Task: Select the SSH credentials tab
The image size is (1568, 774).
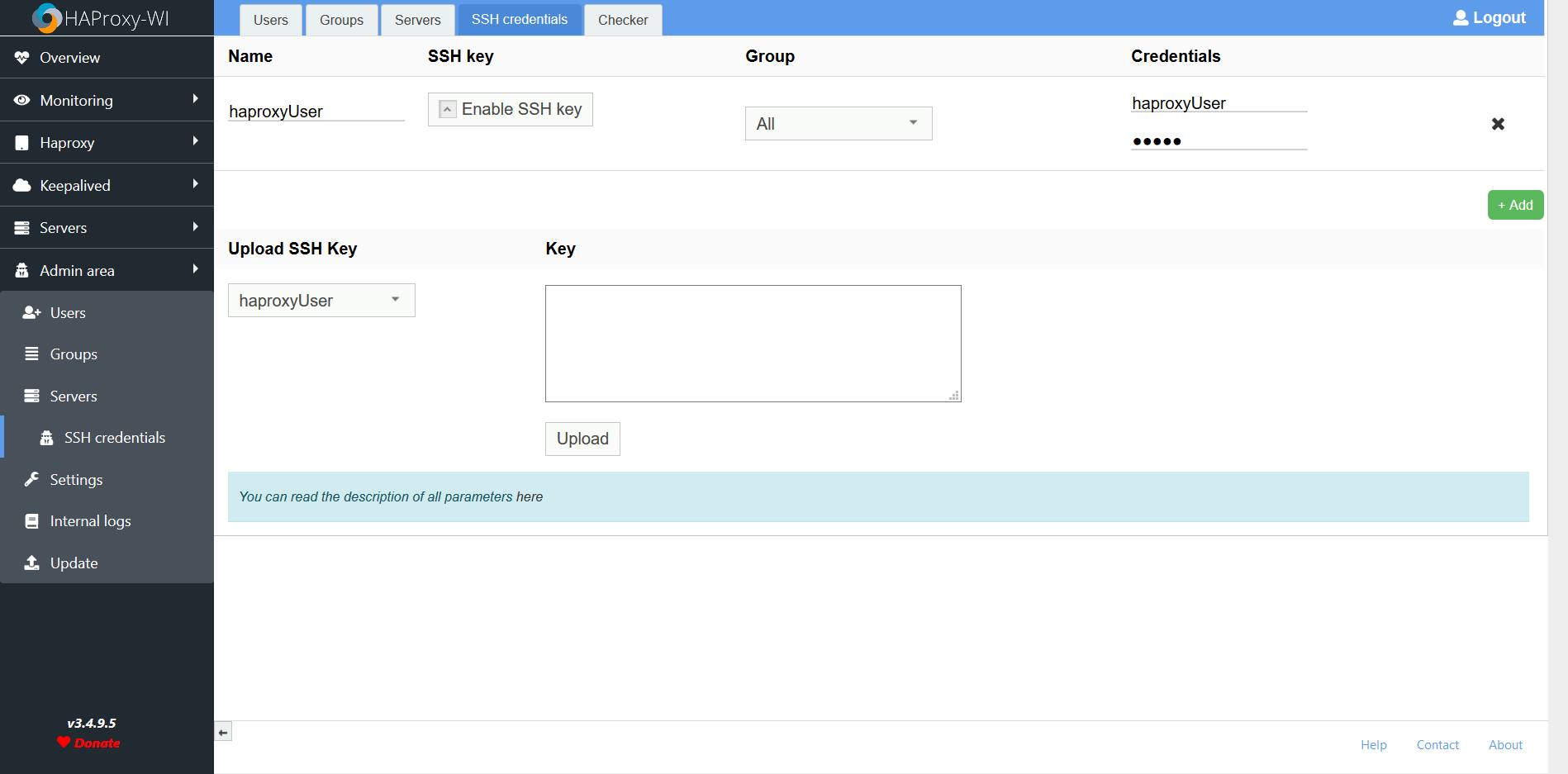Action: coord(520,20)
